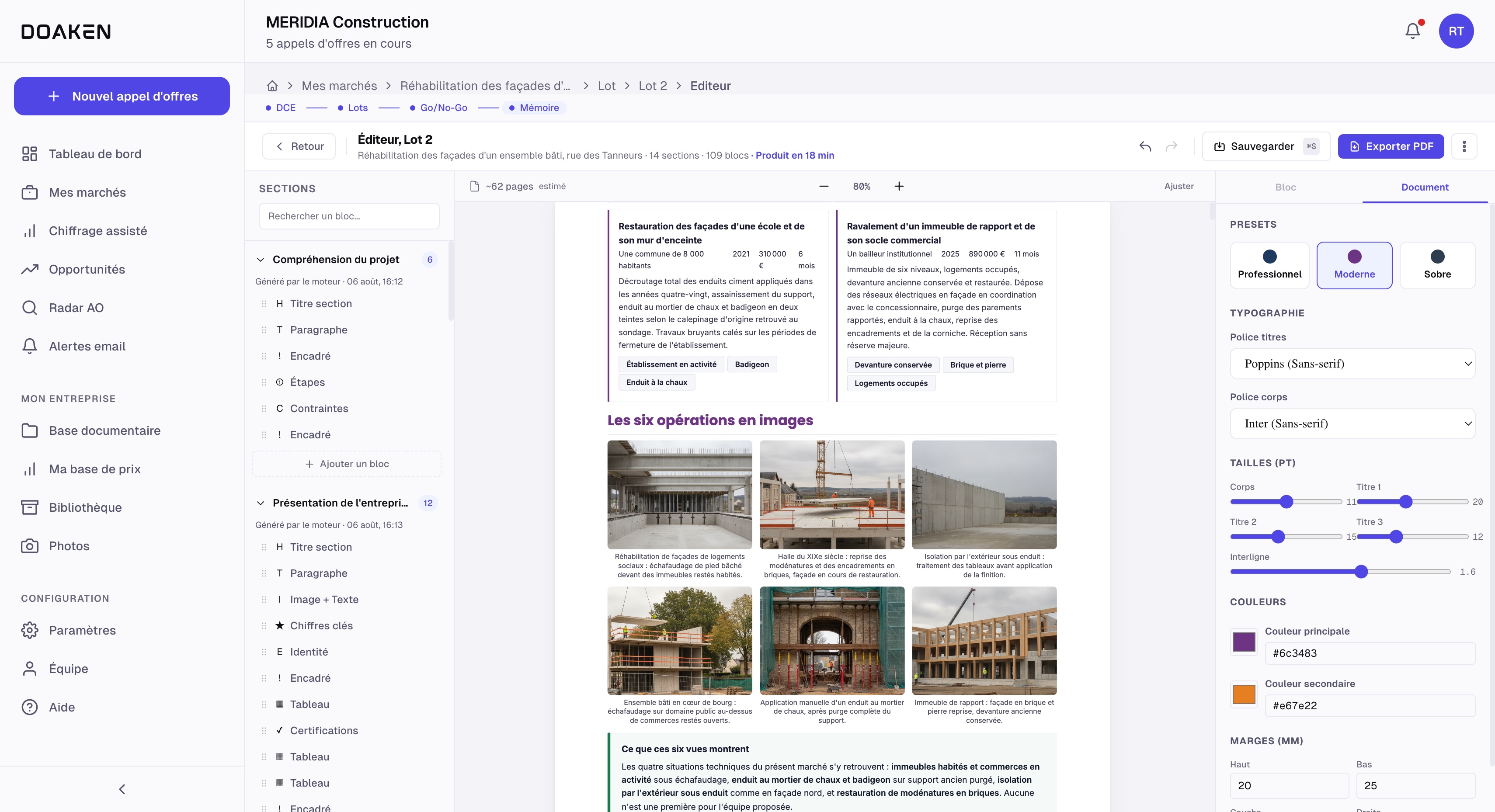Collapse the Compréhension du projet section
Screen dimensions: 1495x812
point(261,260)
